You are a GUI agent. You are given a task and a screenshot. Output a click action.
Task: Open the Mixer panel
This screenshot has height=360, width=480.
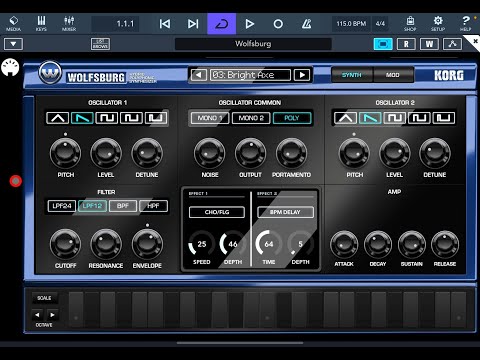click(69, 24)
